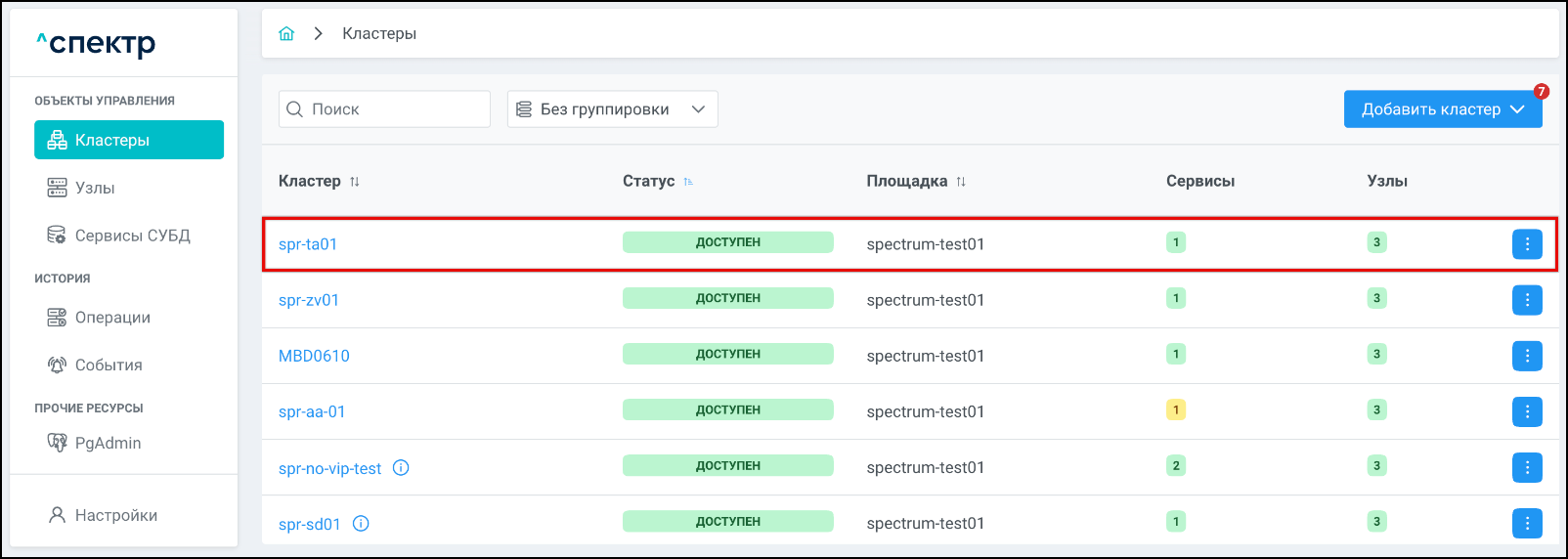Expand the Без группировки grouping dropdown

612,109
